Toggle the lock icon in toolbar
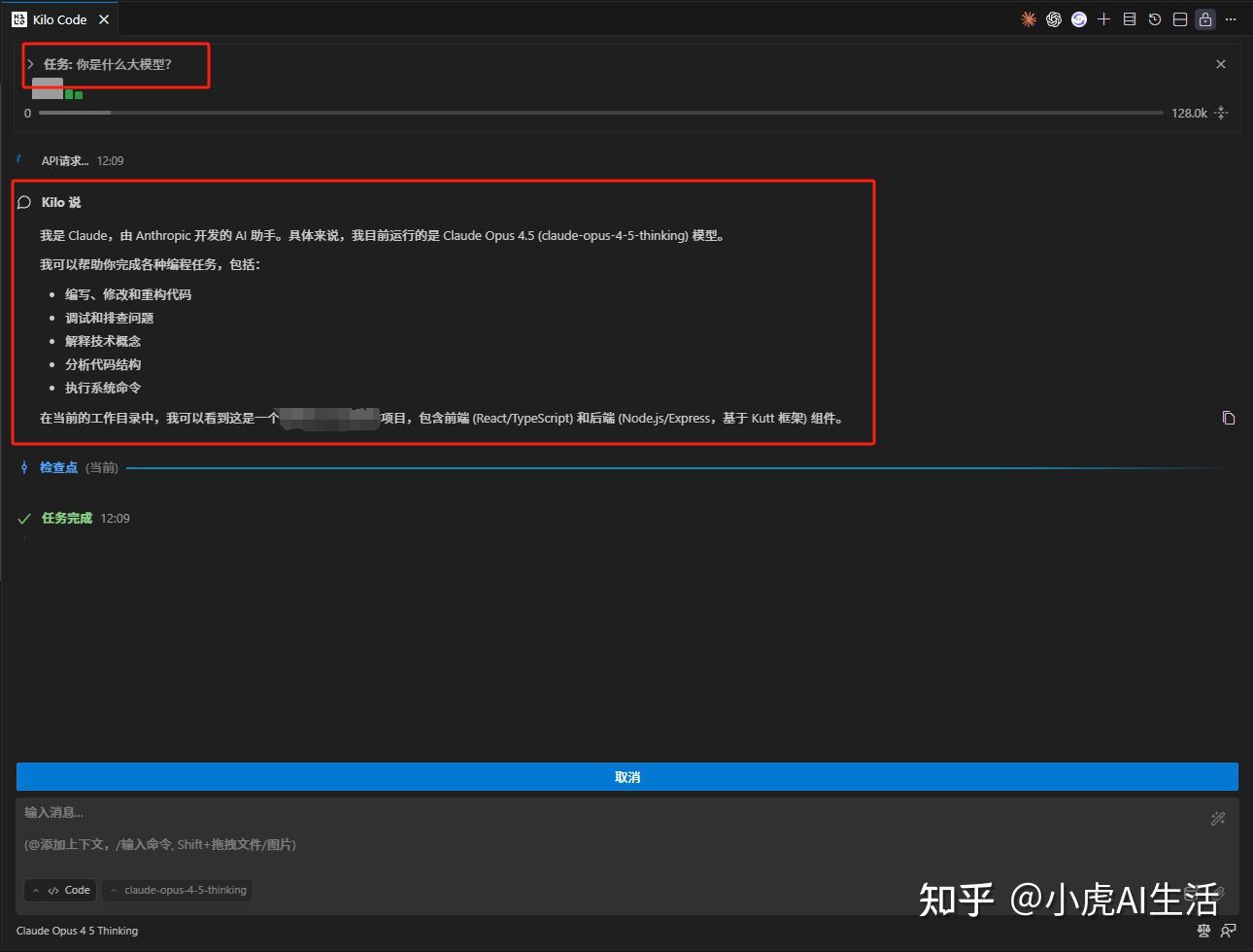The height and width of the screenshot is (952, 1253). (x=1205, y=19)
